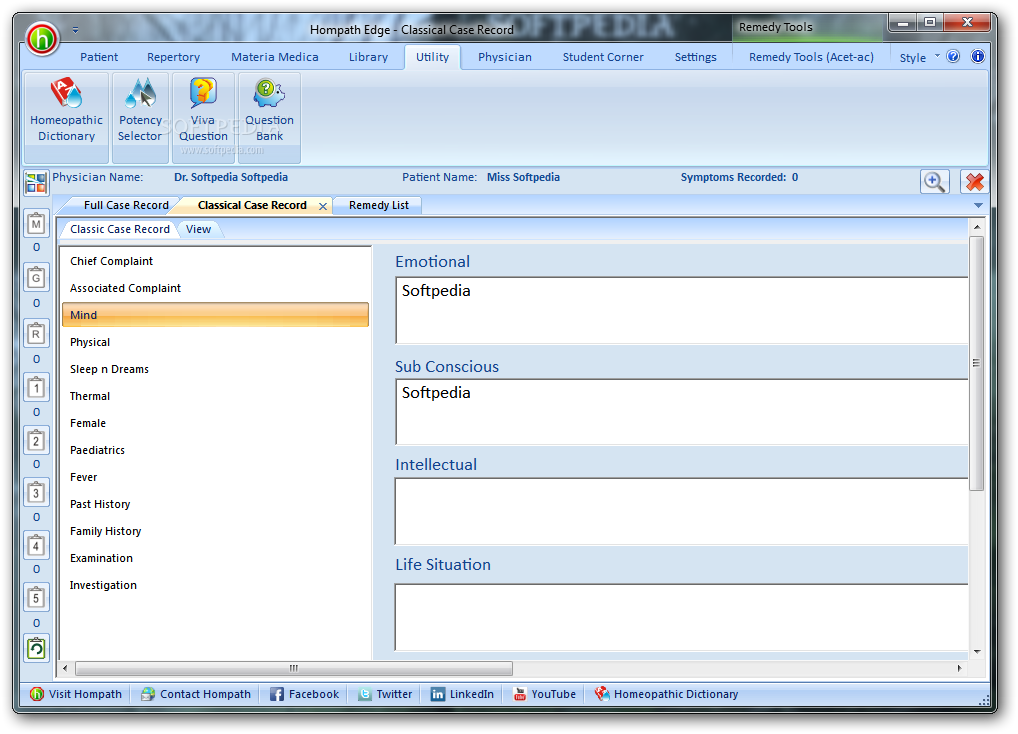Open the Style dropdown menu

point(919,57)
